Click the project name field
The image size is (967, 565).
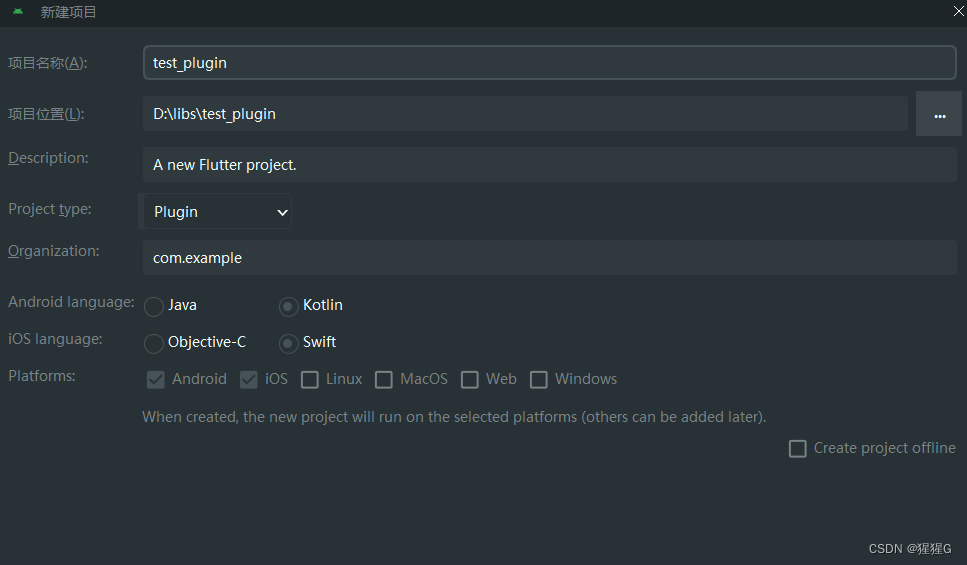coord(550,63)
